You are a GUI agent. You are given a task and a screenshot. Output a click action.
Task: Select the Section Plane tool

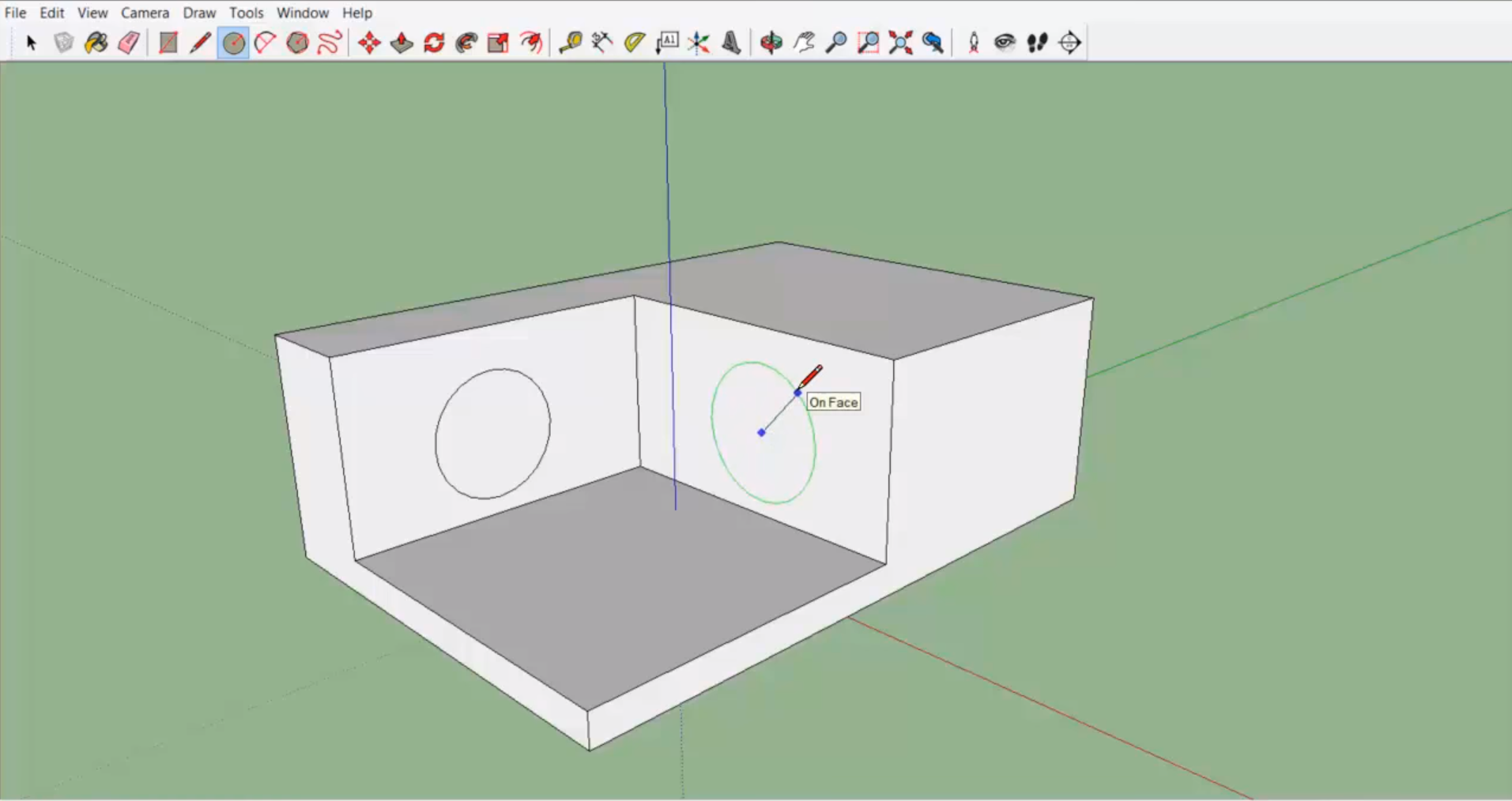tap(1069, 43)
